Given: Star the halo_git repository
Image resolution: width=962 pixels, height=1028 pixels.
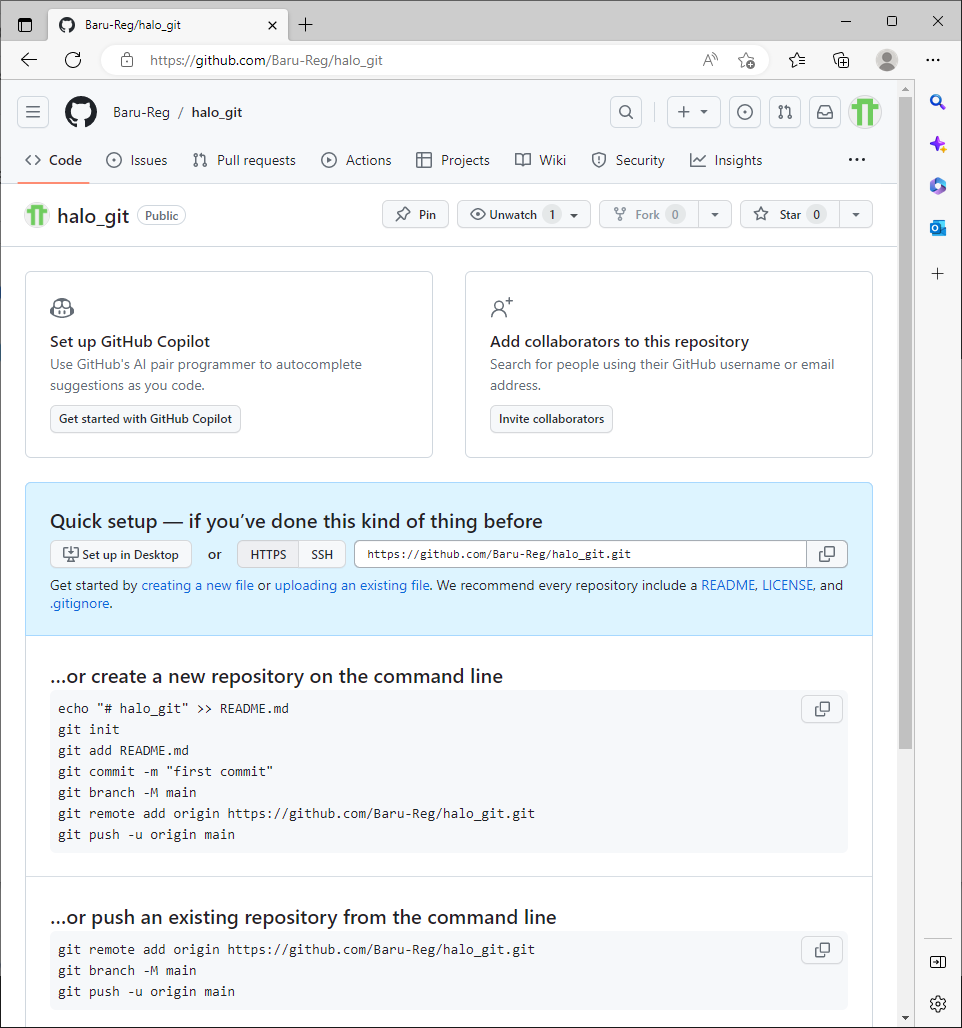Looking at the screenshot, I should (790, 214).
